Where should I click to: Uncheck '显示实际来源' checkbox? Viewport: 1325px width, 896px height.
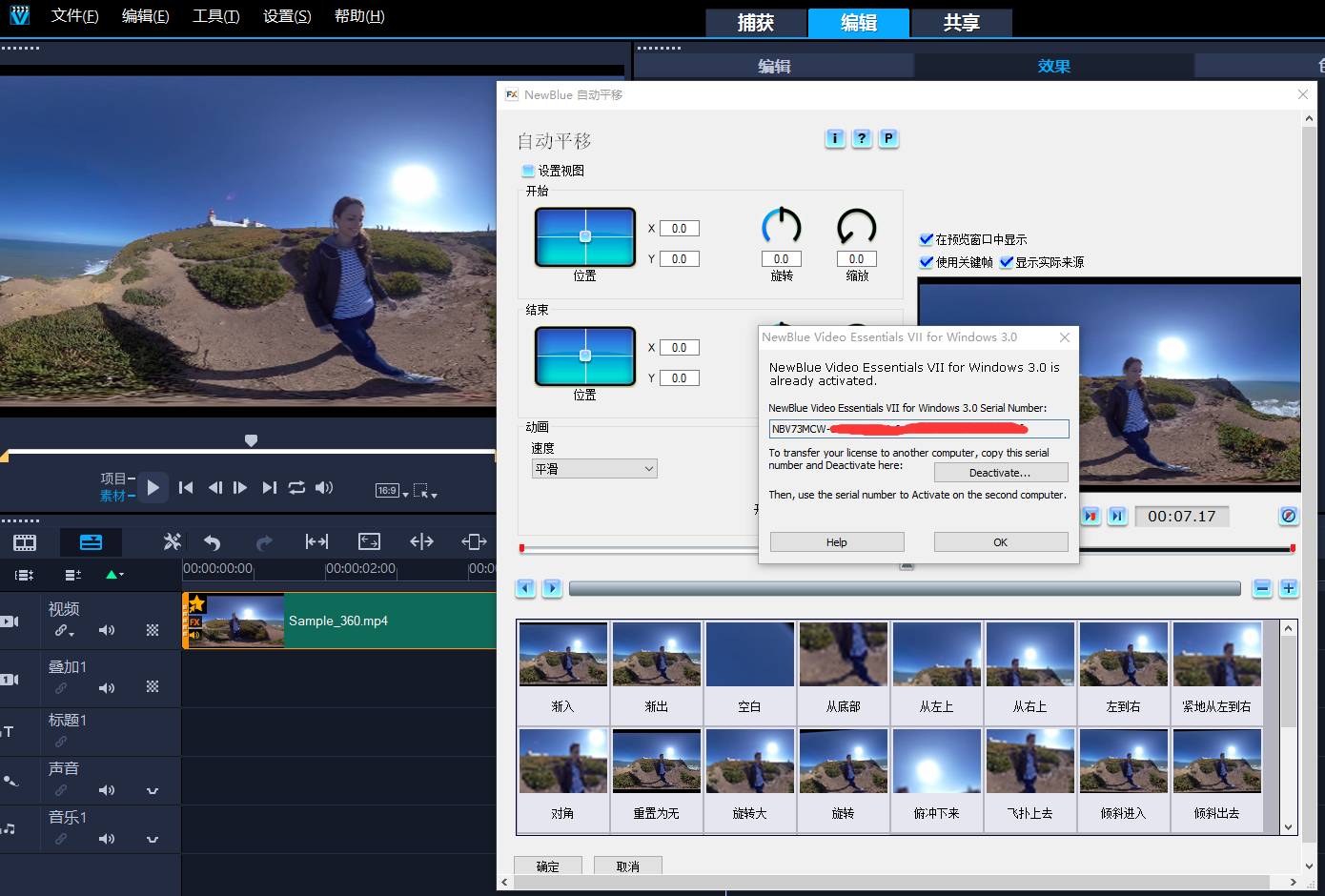point(1007,262)
